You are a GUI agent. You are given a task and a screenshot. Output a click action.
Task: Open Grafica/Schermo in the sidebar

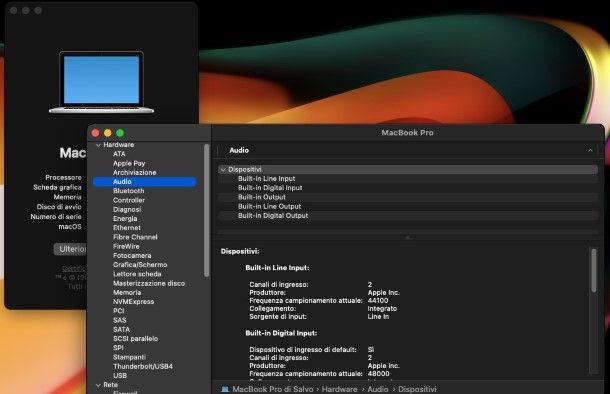coord(140,265)
